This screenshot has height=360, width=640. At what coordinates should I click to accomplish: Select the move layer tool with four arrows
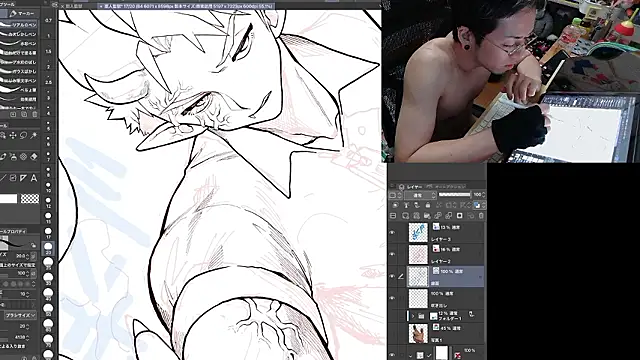coord(13,136)
